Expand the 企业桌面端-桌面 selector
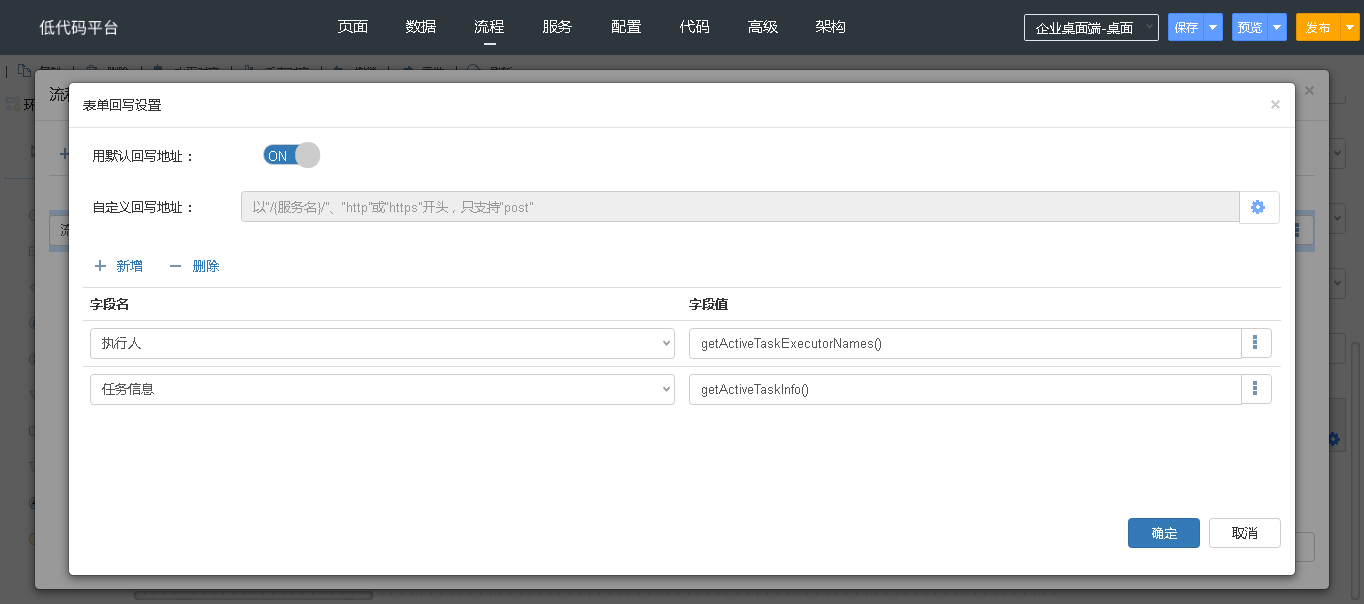This screenshot has height=604, width=1364. pos(1091,28)
